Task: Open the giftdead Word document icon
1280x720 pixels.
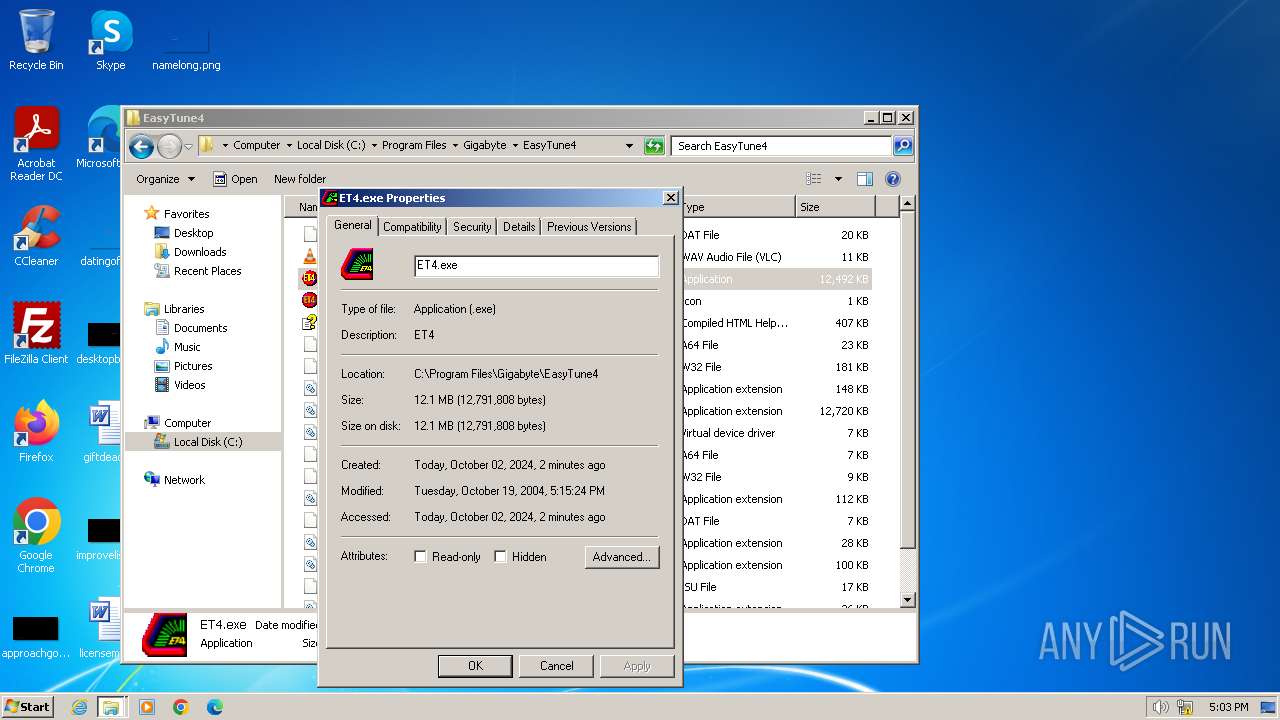Action: tap(101, 431)
